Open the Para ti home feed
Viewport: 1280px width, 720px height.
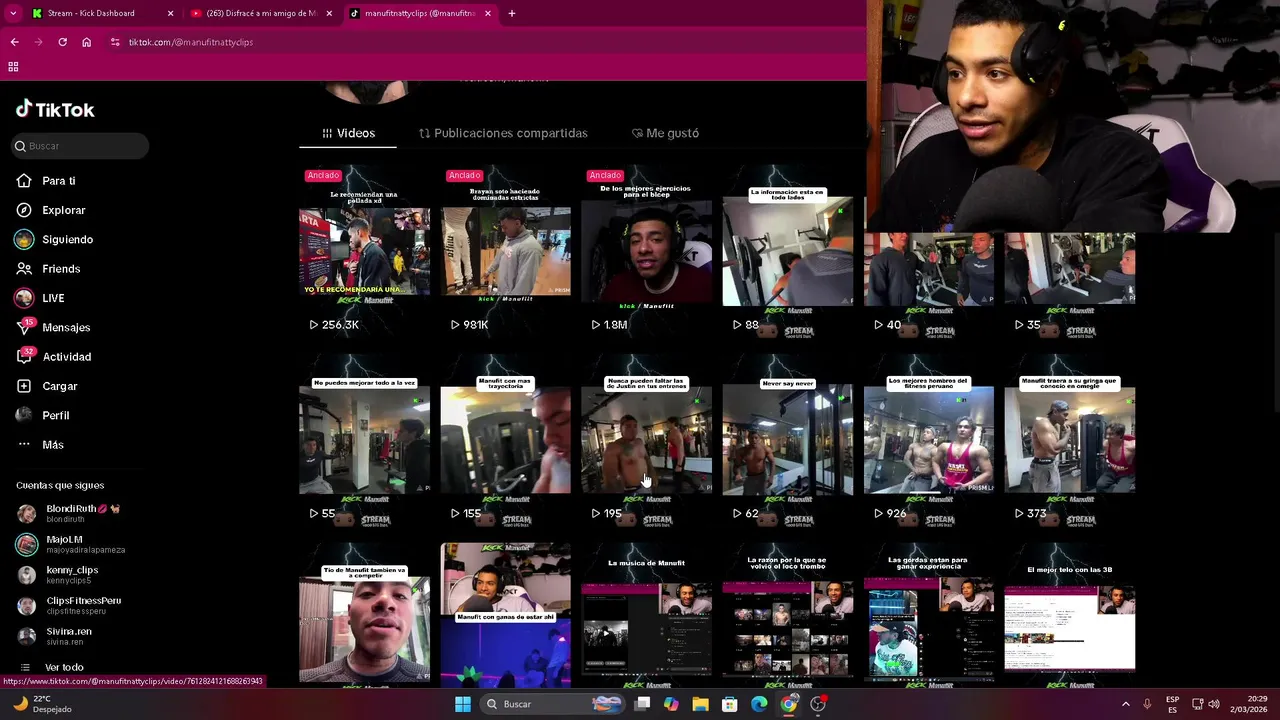(x=60, y=181)
